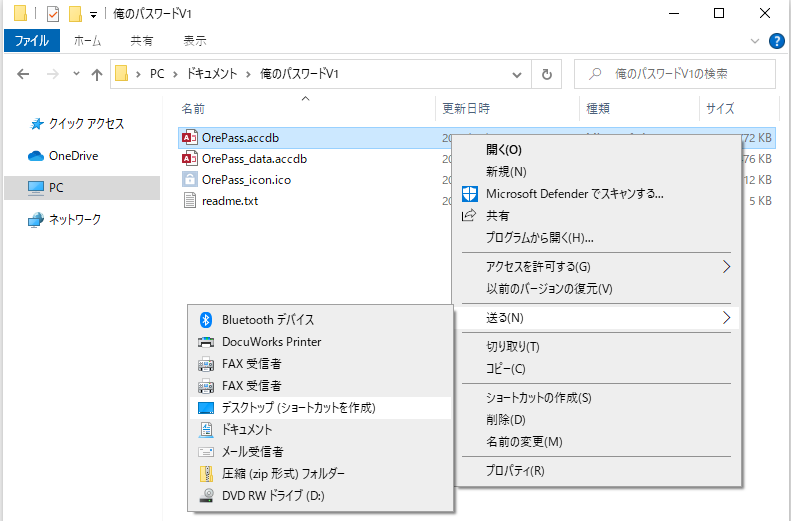Click the up-arrow navigation button
The width and height of the screenshot is (791, 521).
[x=97, y=74]
